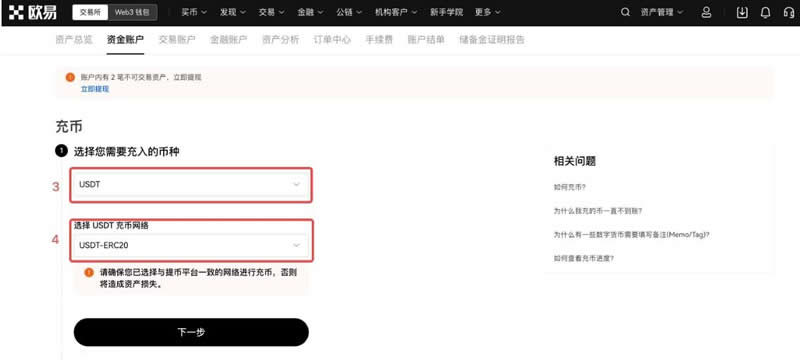Click the OKX 欧易 logo

click(33, 12)
